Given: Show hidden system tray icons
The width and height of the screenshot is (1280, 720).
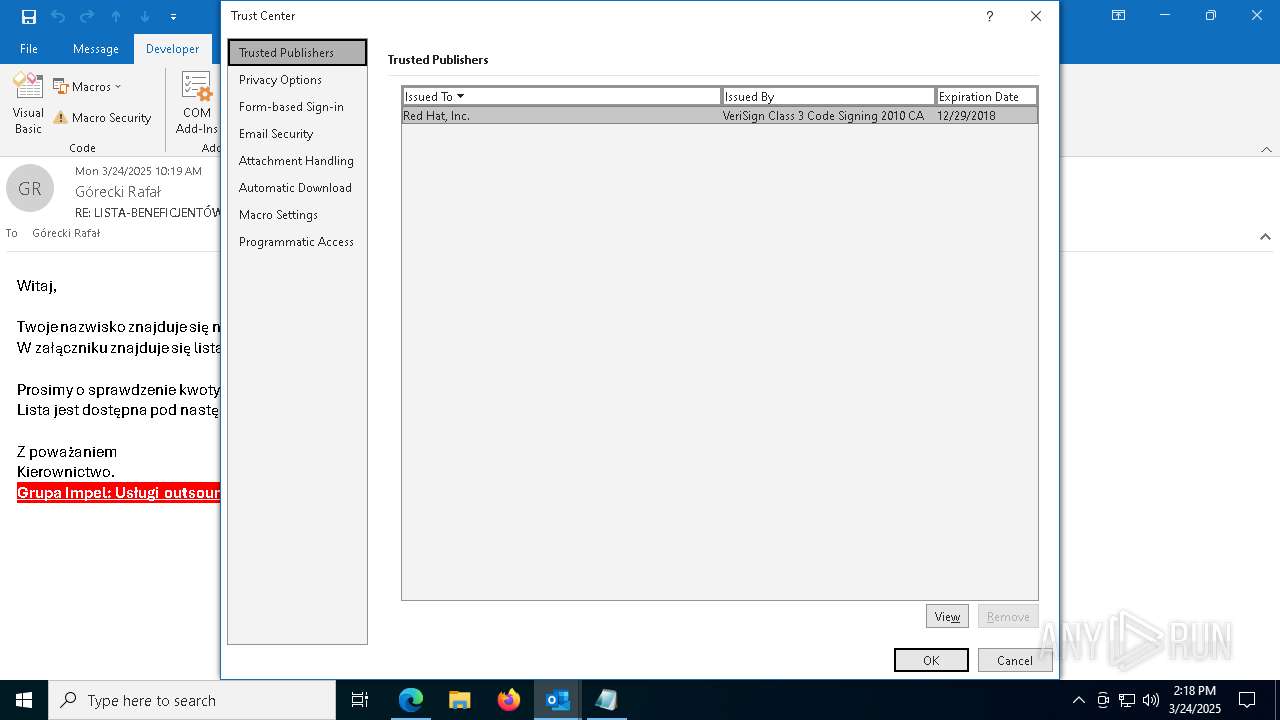Looking at the screenshot, I should pos(1078,700).
